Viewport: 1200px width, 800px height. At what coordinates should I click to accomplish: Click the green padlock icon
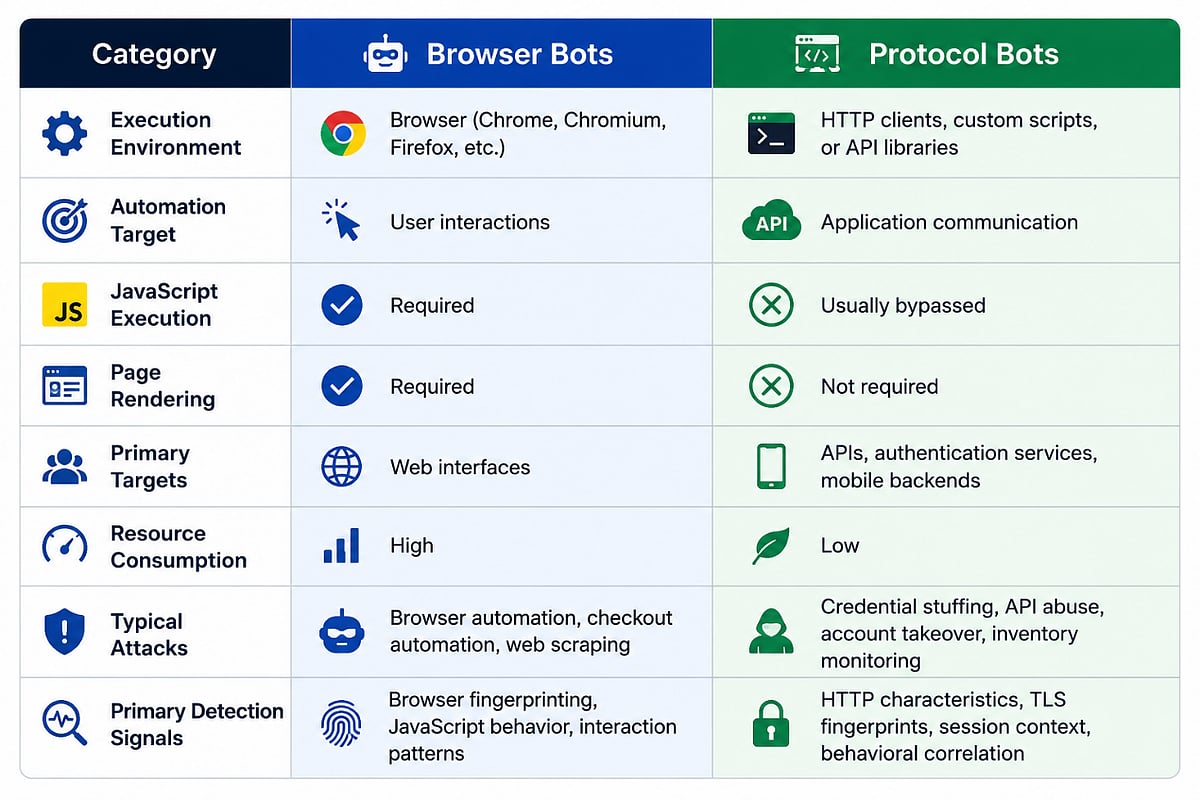771,726
